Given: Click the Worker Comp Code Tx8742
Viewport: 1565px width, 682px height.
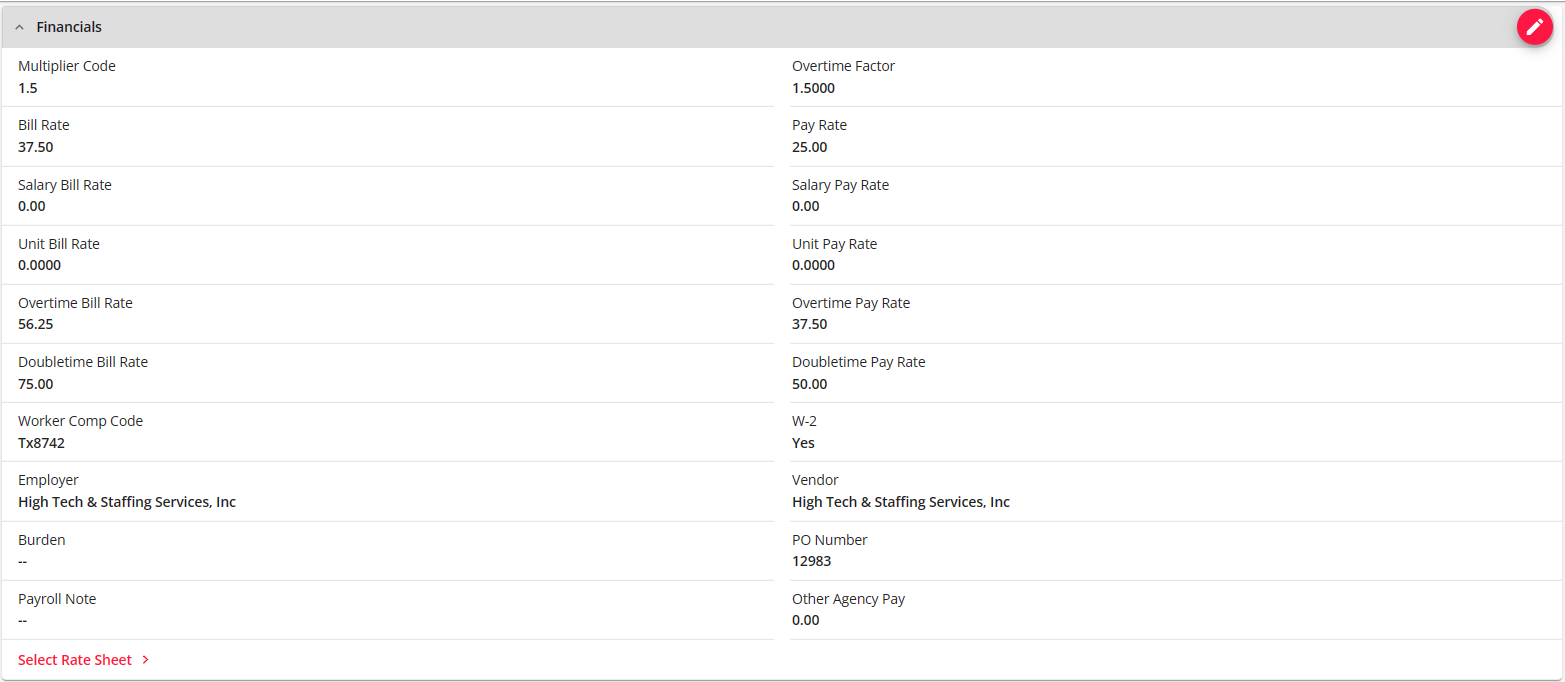Looking at the screenshot, I should click(41, 443).
